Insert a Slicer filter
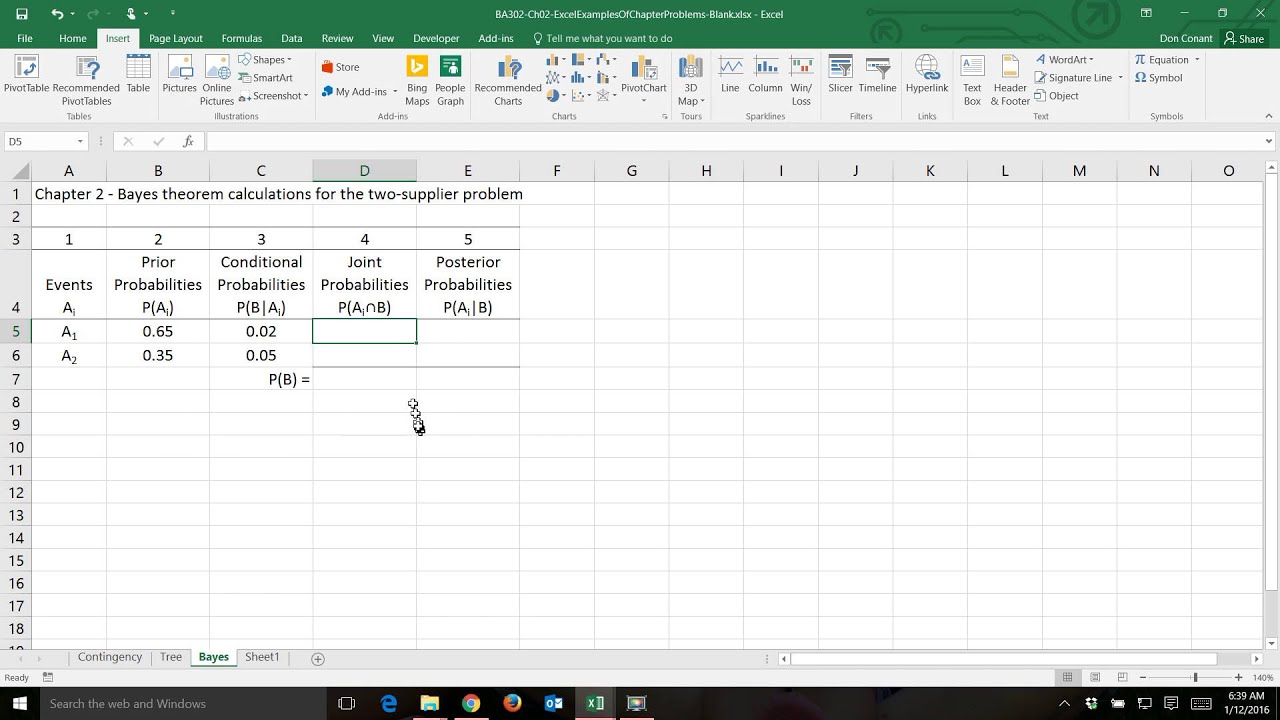 840,74
